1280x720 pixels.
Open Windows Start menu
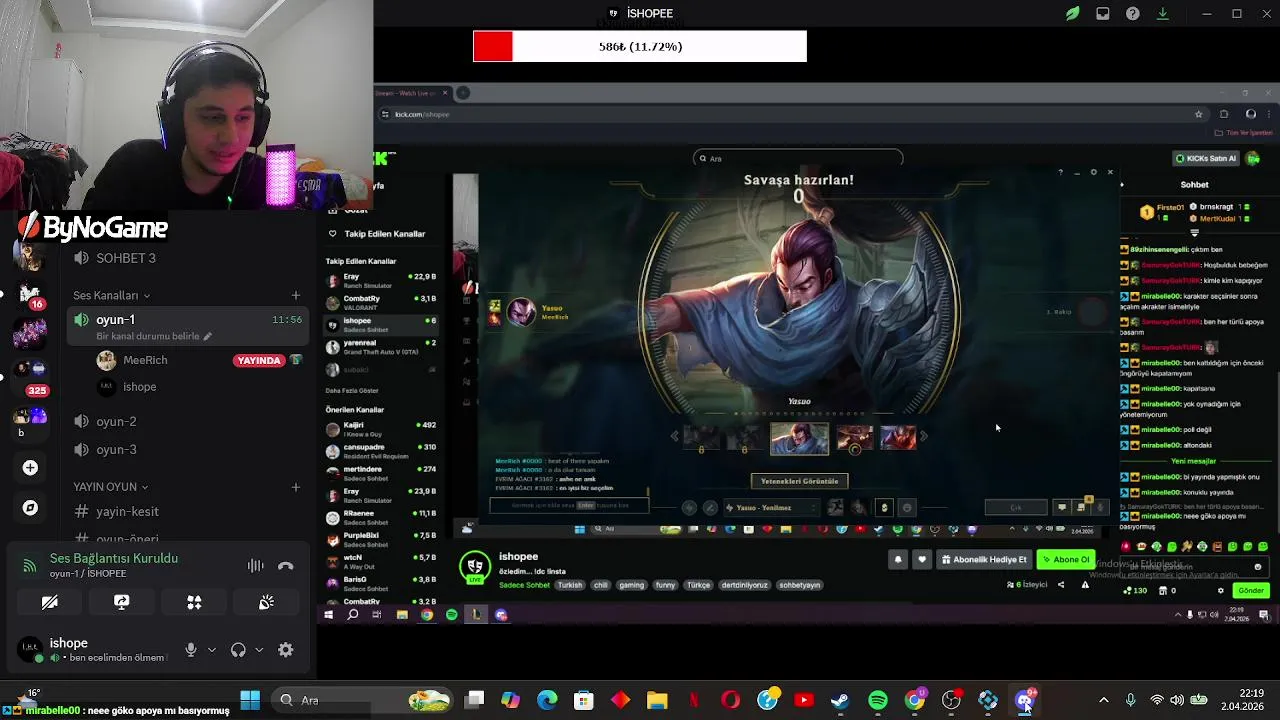coord(250,700)
